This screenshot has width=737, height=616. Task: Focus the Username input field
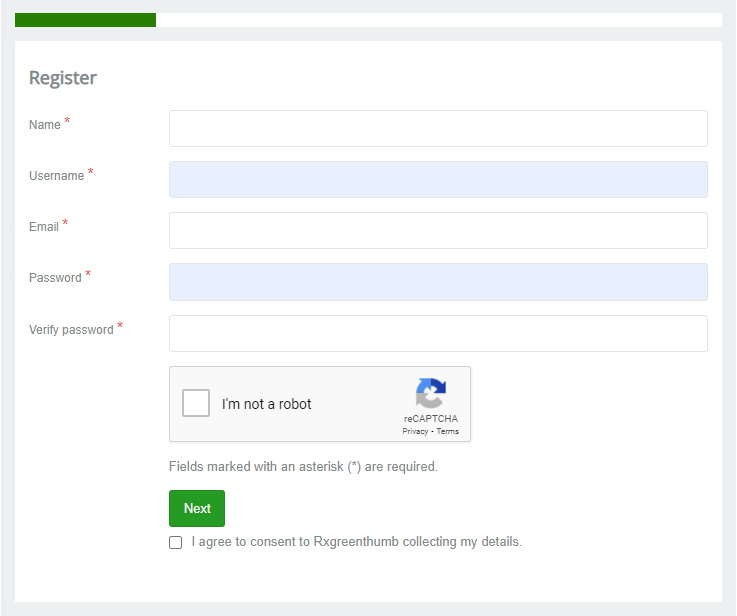tap(438, 179)
